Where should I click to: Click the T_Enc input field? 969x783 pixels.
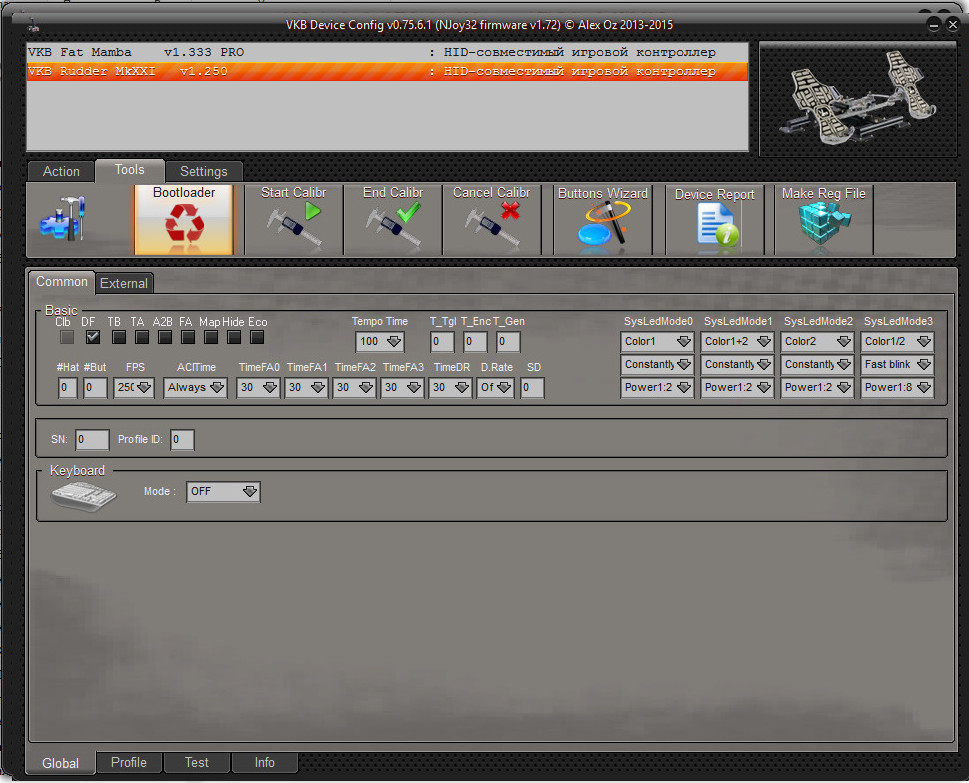tap(475, 341)
